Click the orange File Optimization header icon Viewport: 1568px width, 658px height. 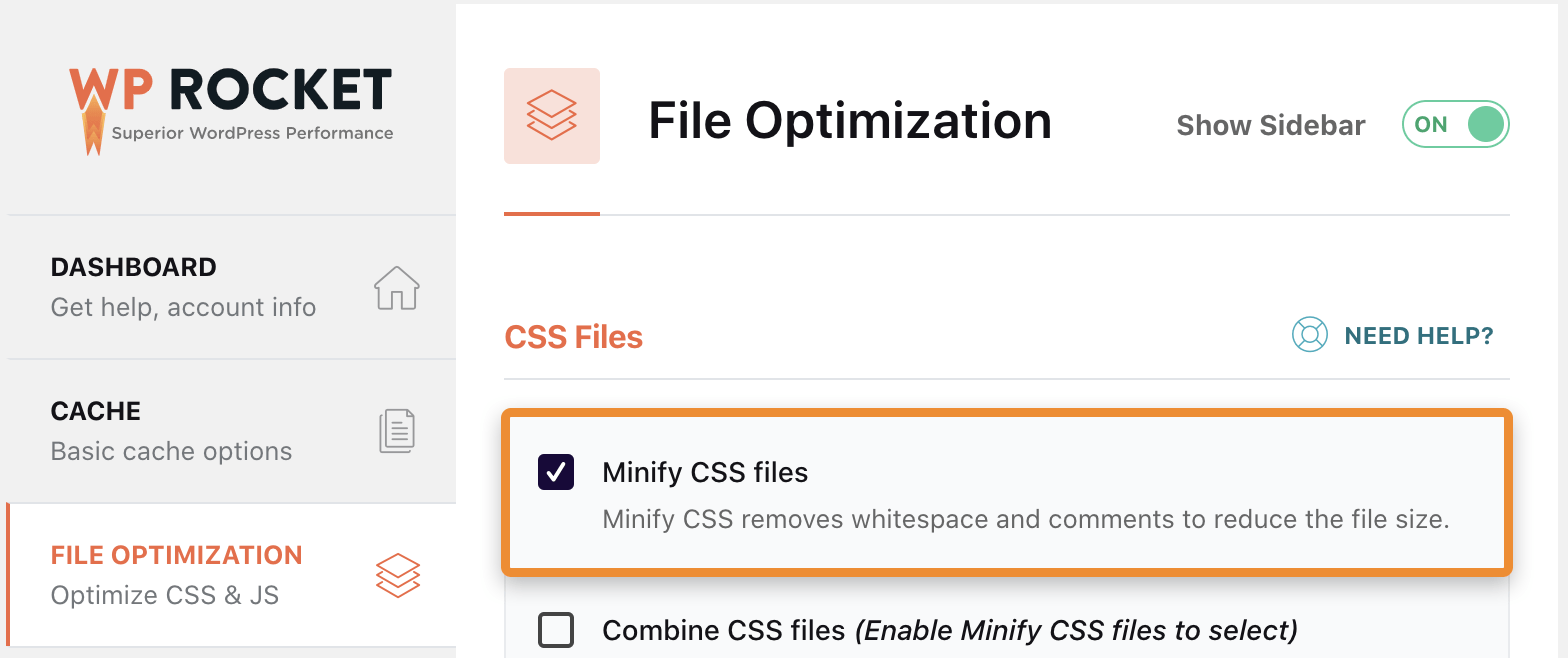point(552,116)
